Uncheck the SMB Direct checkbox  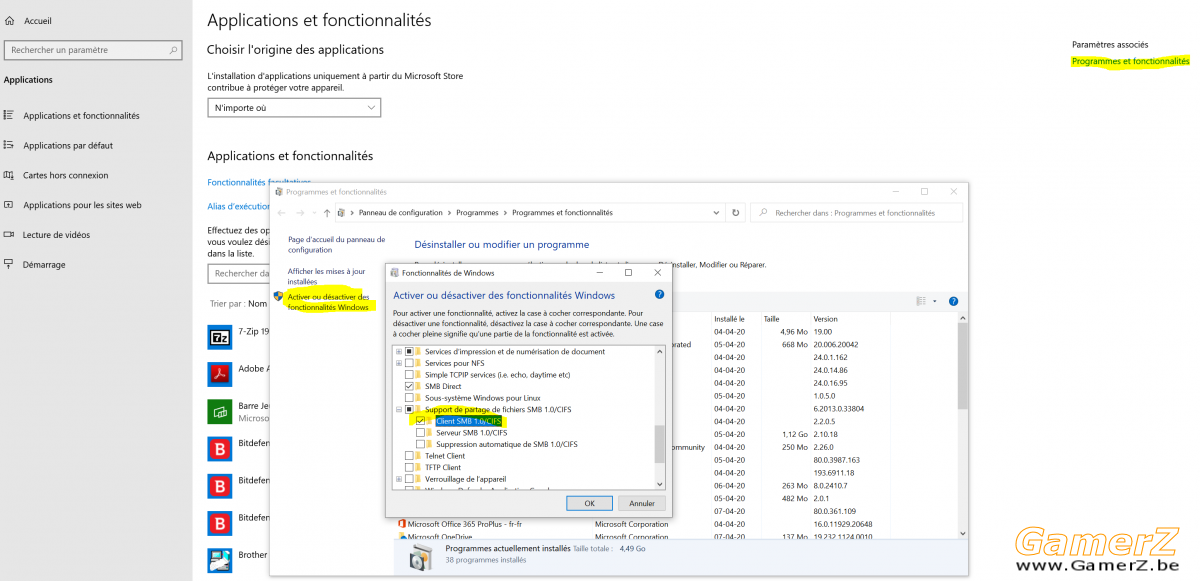[x=409, y=386]
